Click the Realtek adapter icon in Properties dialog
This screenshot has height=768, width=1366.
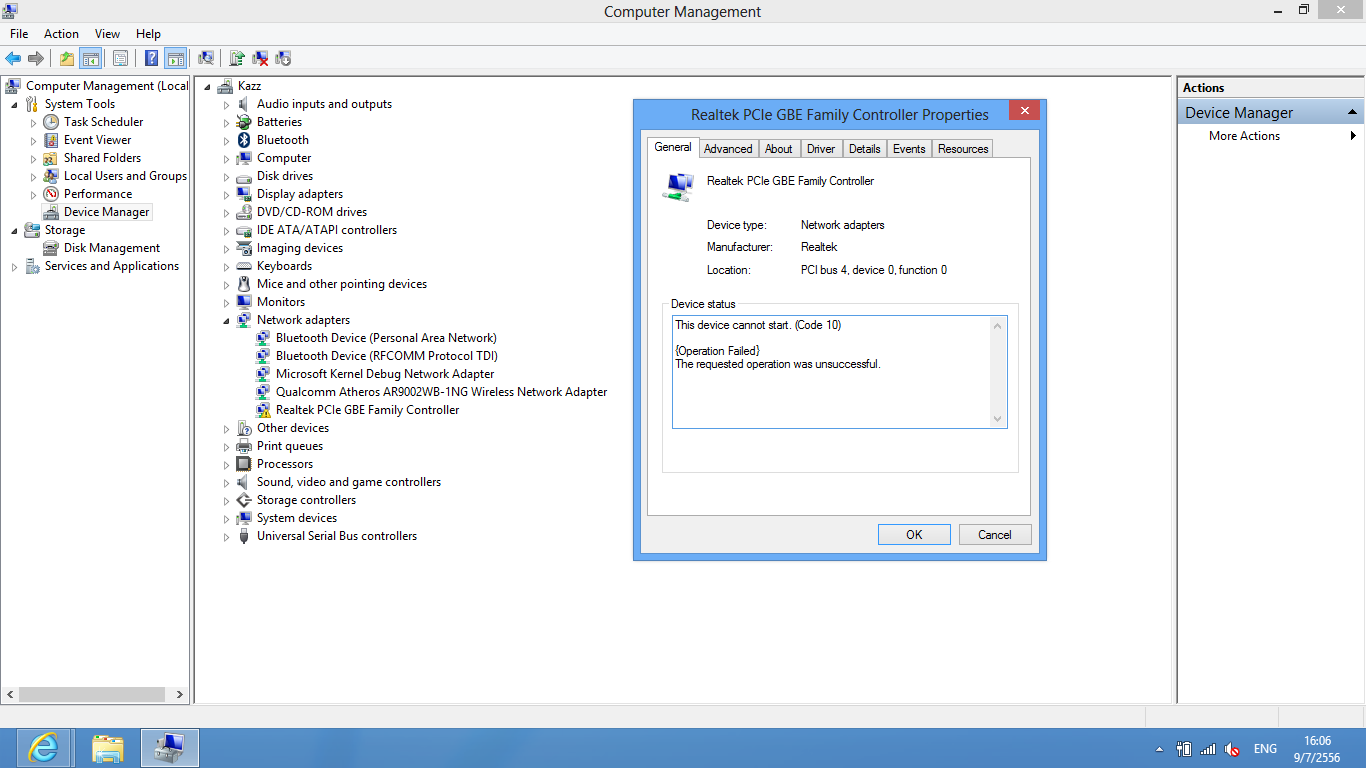tap(678, 186)
